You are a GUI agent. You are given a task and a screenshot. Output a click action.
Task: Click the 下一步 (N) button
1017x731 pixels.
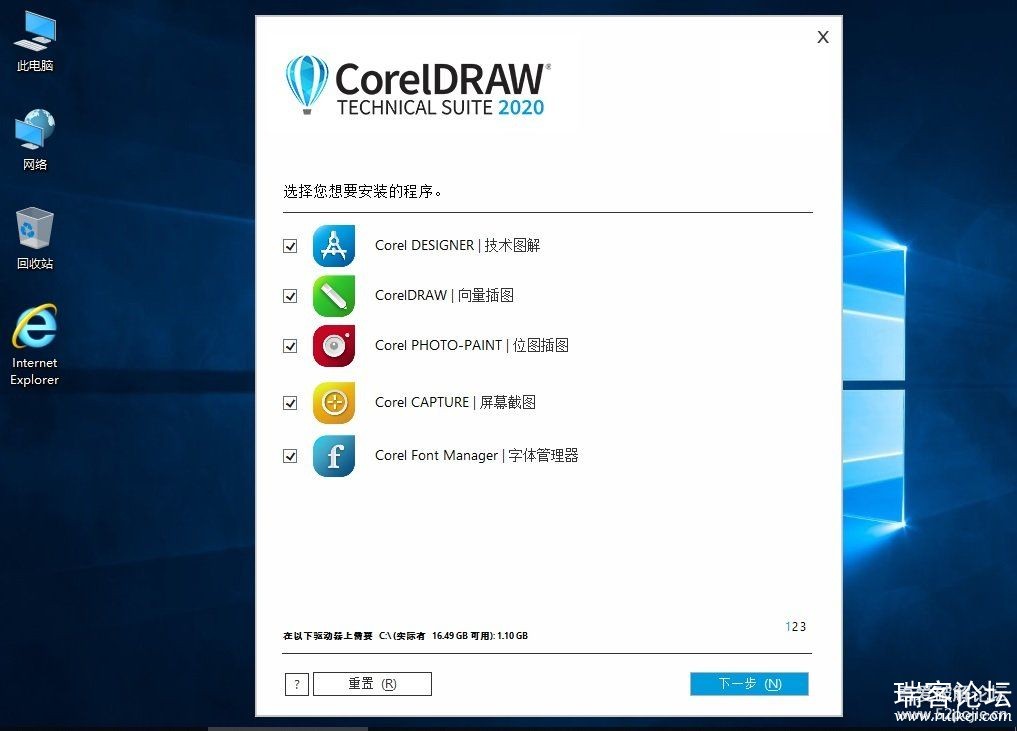[x=749, y=684]
